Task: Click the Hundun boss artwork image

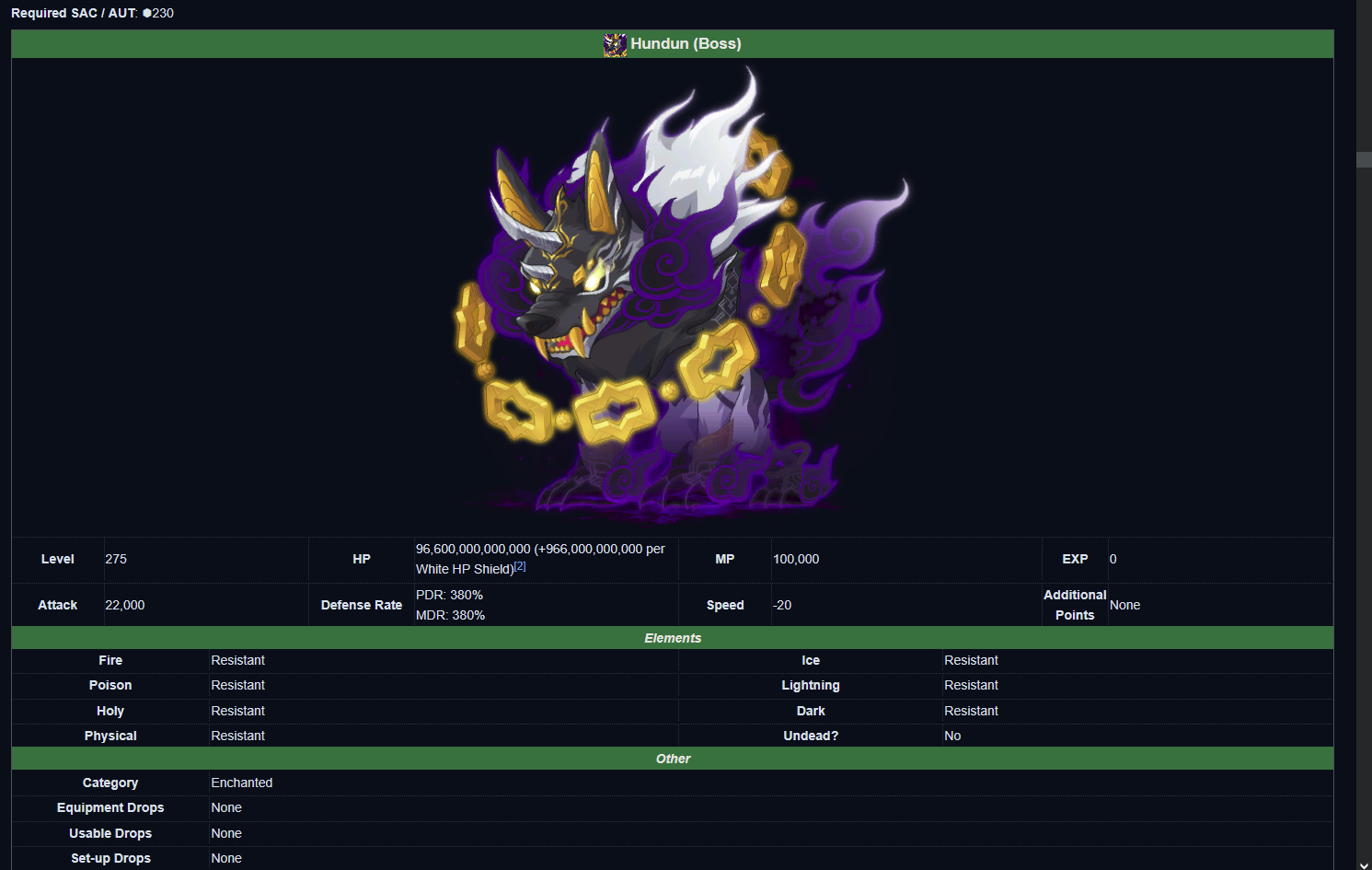Action: click(682, 294)
